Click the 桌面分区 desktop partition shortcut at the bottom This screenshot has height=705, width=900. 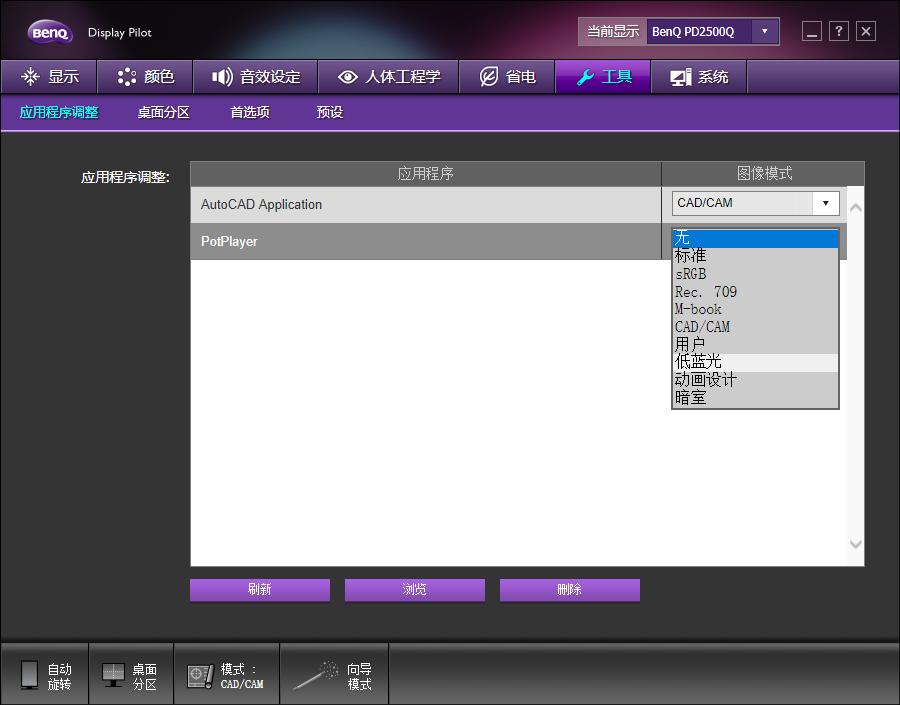click(x=131, y=675)
